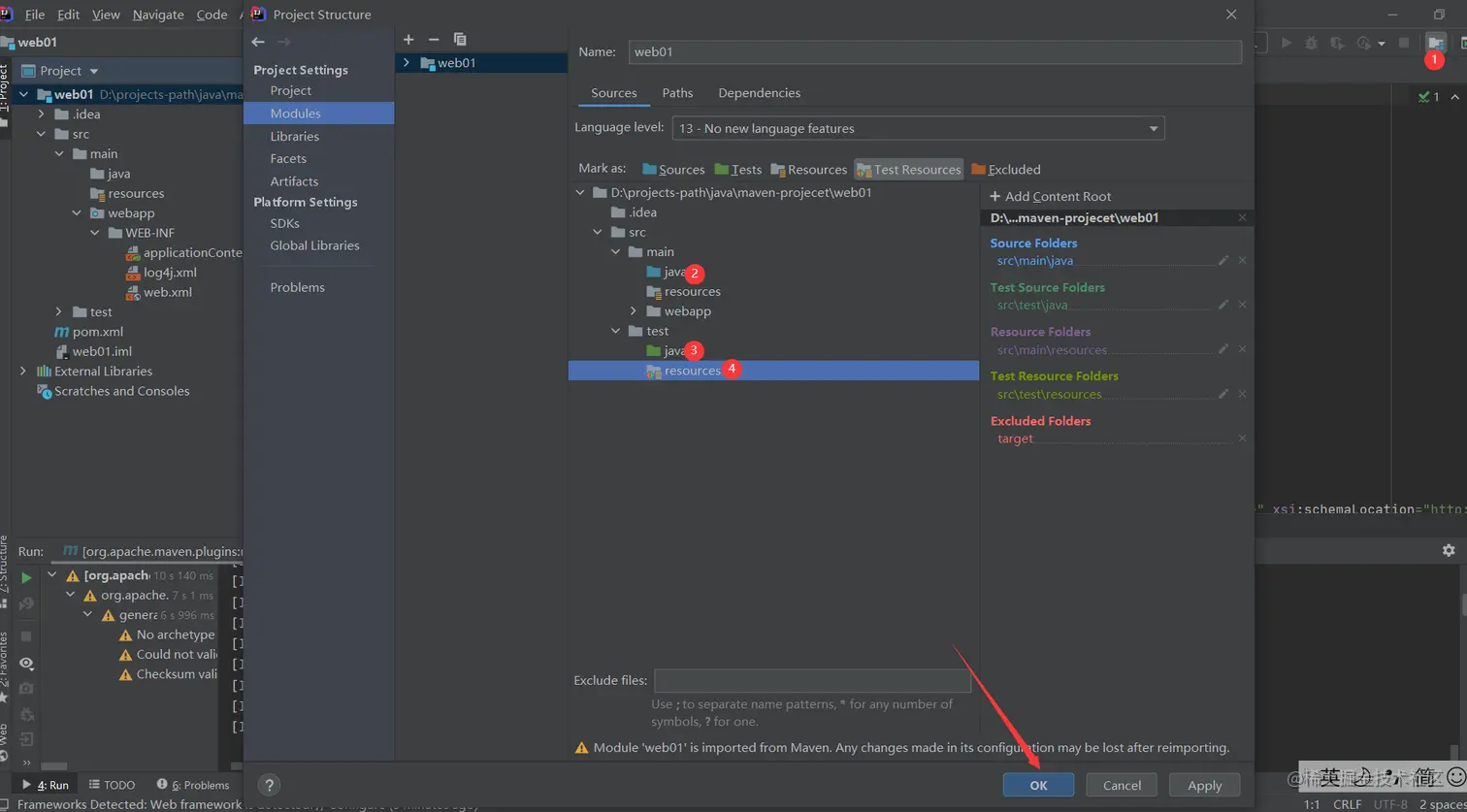Viewport: 1467px width, 812px height.
Task: Toggle Test Resources mark button
Action: click(909, 169)
